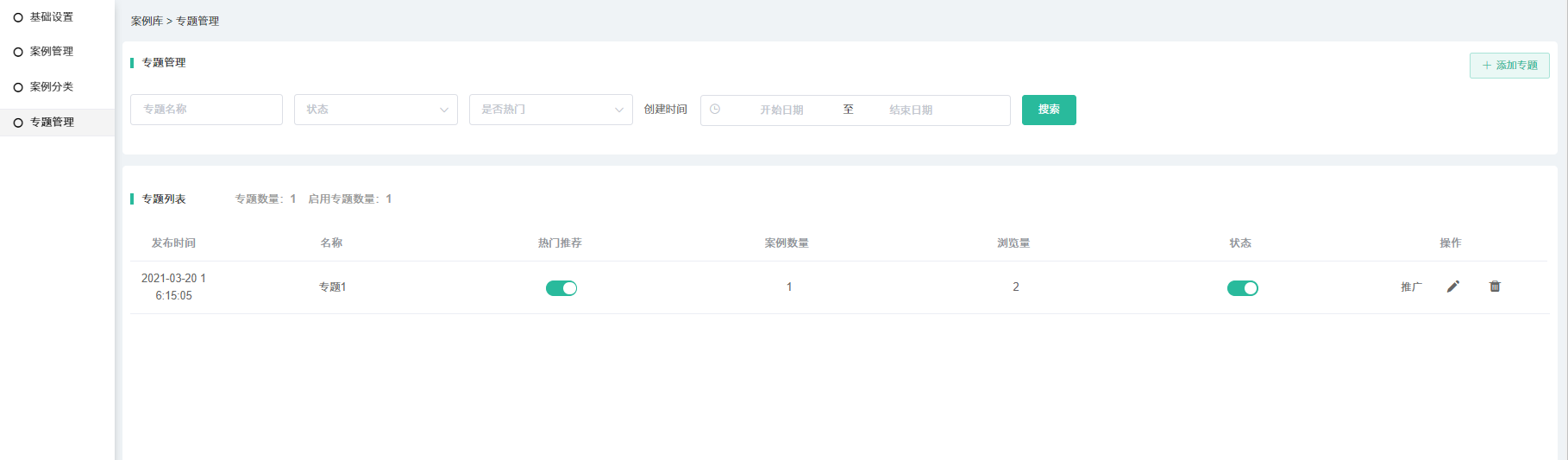Click the 开始日期 date field
Viewport: 1568px width, 460px height.
pyautogui.click(x=781, y=110)
